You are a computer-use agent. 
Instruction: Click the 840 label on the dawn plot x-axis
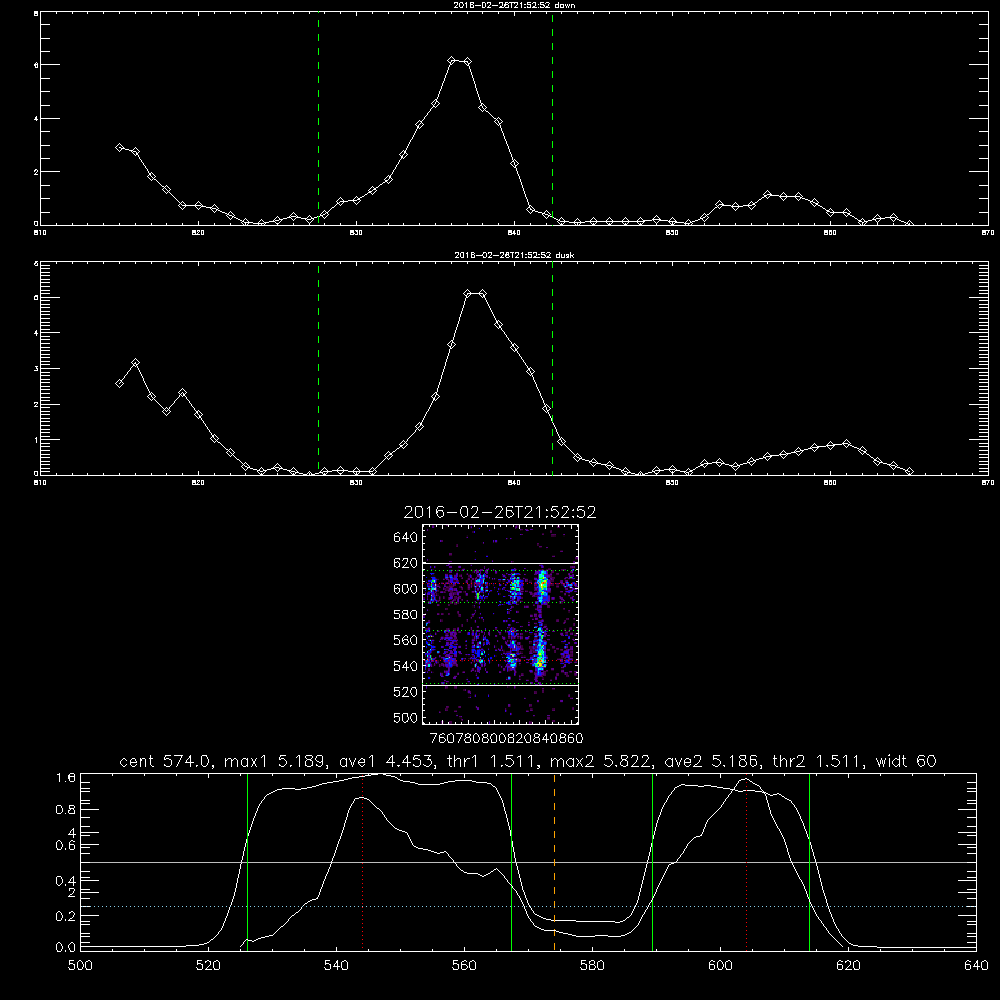click(514, 233)
